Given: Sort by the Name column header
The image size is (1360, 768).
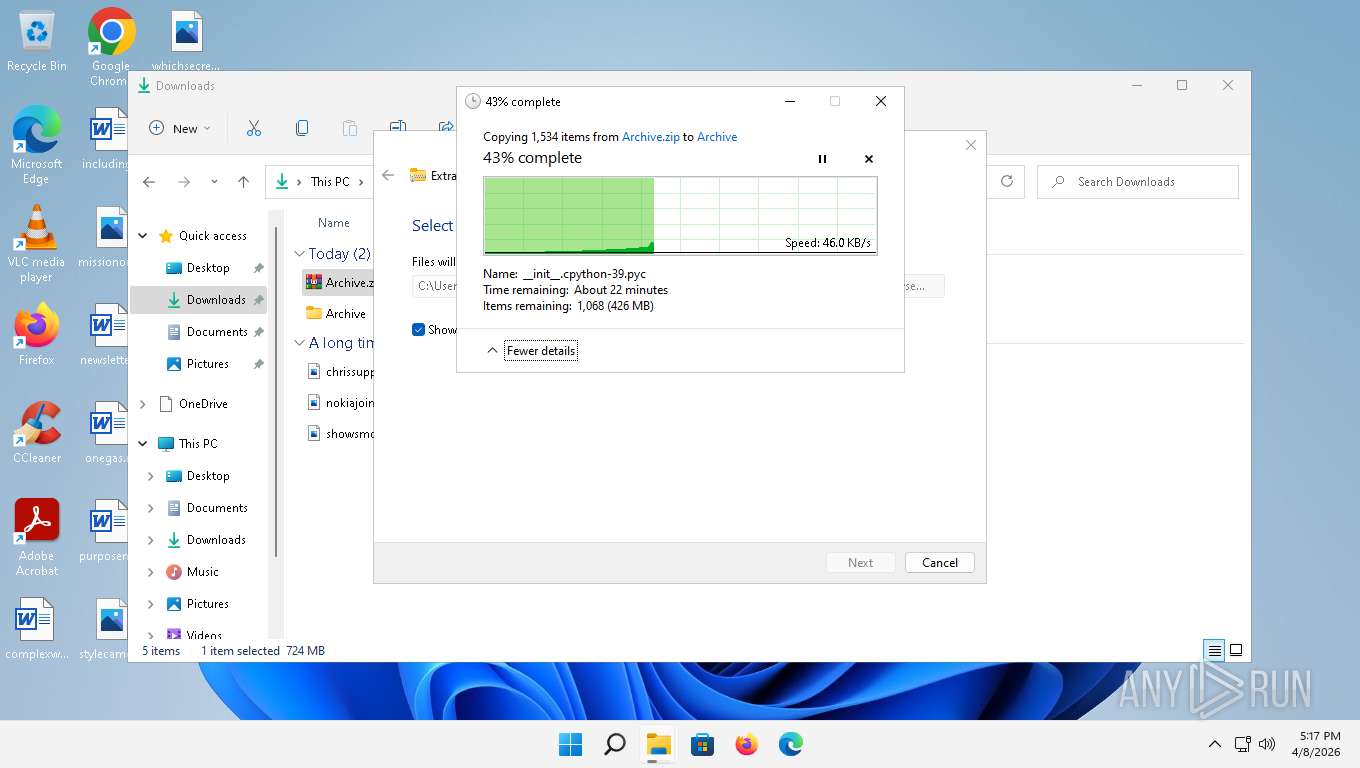Looking at the screenshot, I should coord(334,223).
